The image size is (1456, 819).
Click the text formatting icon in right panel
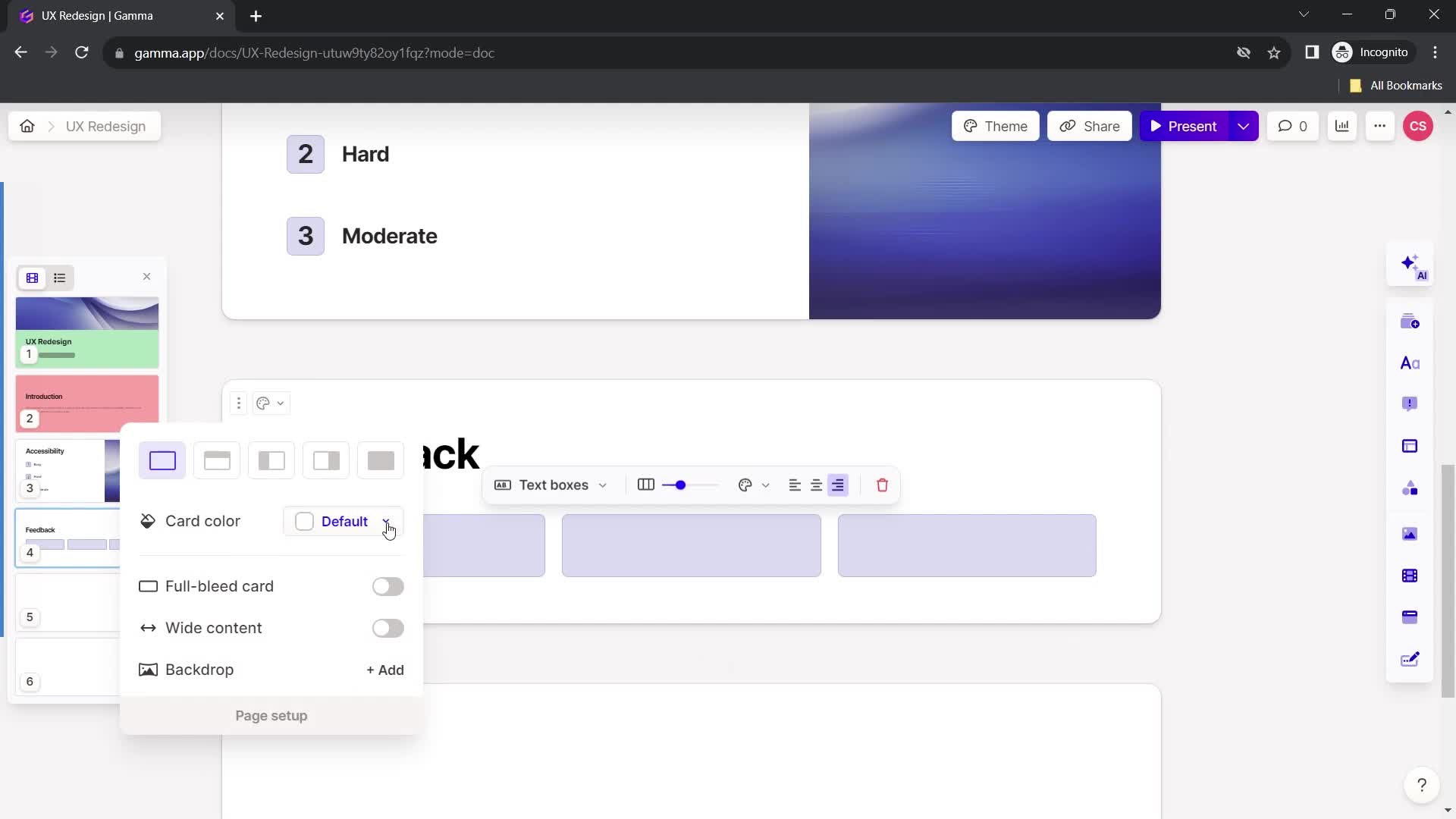click(1415, 362)
